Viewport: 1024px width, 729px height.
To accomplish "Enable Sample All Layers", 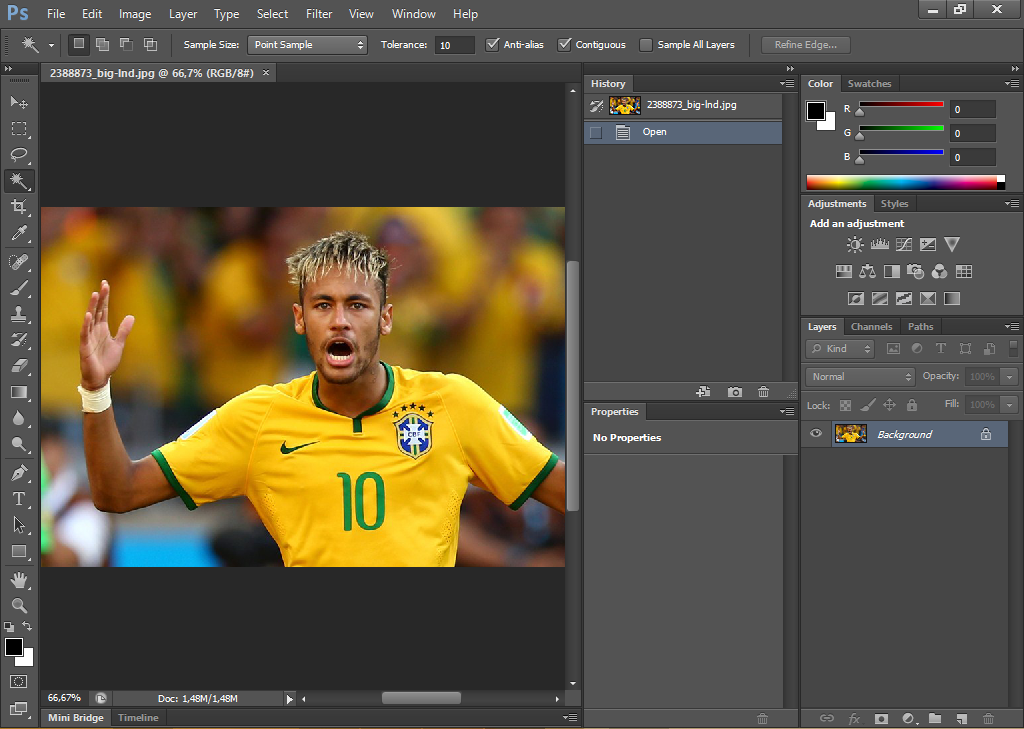I will coord(645,44).
